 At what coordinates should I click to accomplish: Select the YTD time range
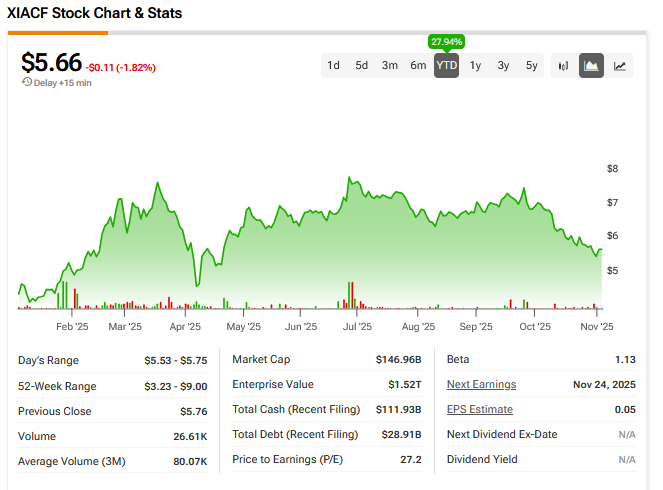(446, 66)
